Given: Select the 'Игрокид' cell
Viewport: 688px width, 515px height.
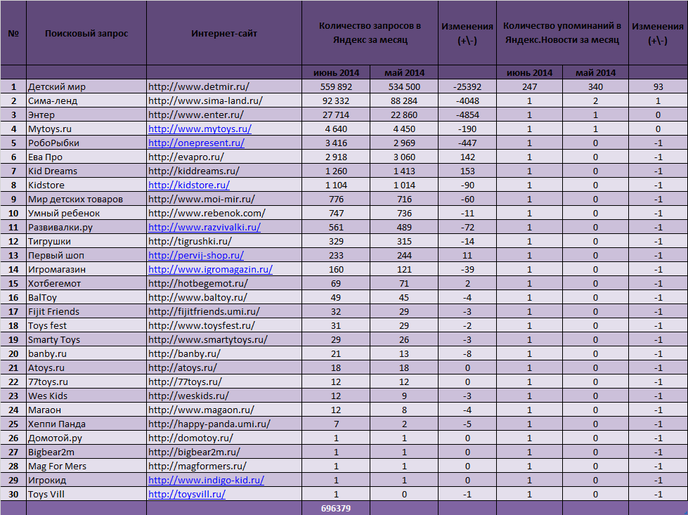Looking at the screenshot, I should (86, 480).
